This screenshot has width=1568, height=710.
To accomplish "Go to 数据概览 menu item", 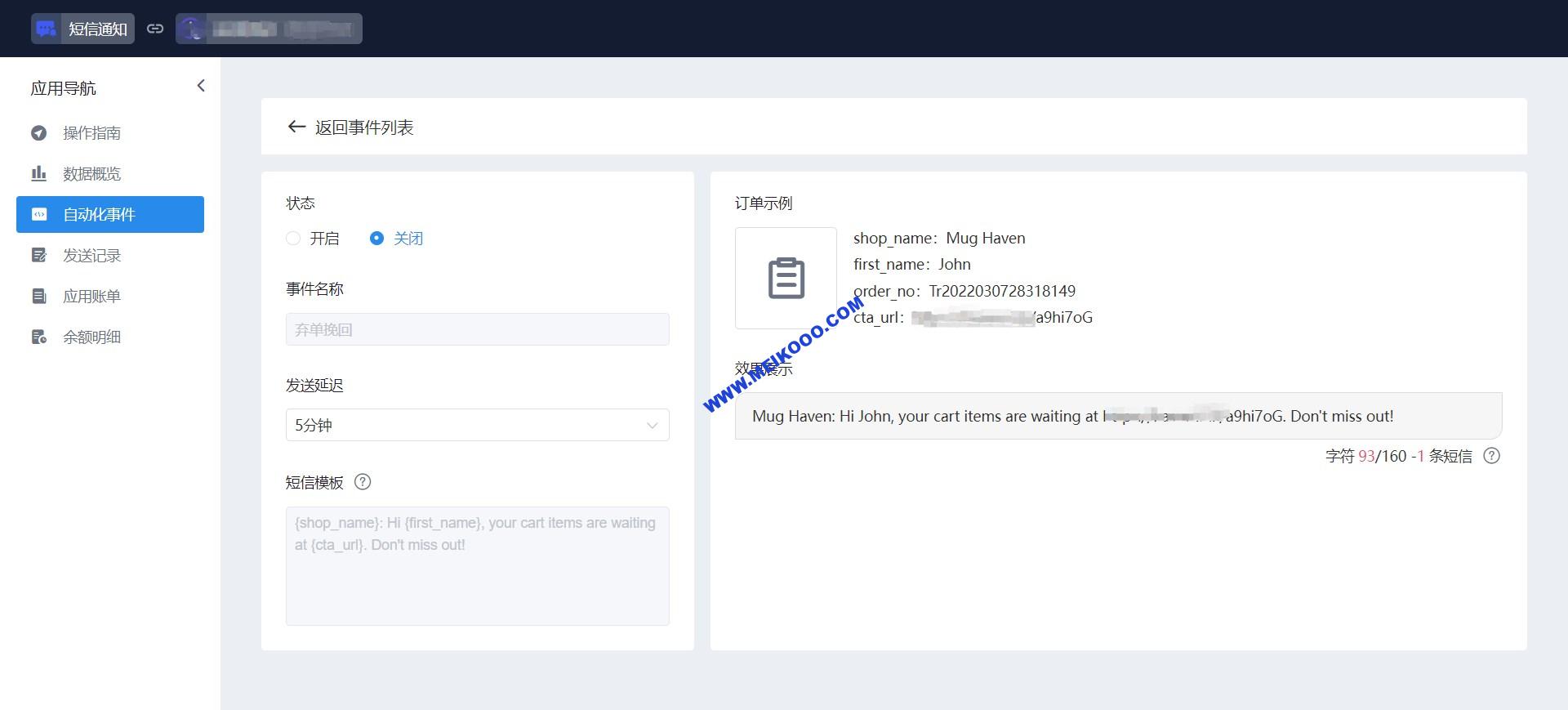I will [x=91, y=174].
